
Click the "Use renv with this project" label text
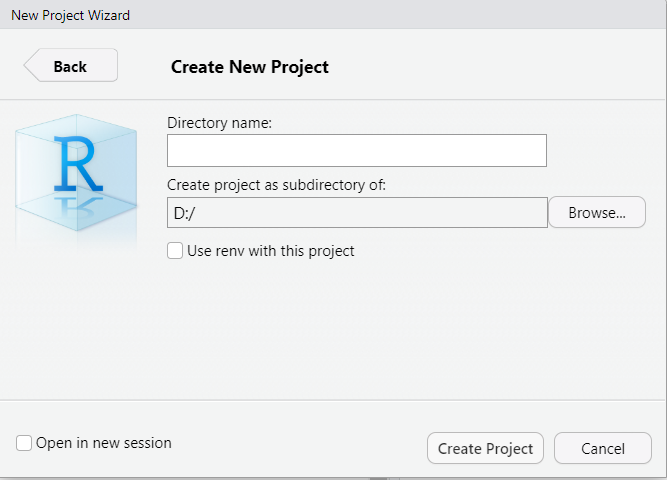click(270, 251)
